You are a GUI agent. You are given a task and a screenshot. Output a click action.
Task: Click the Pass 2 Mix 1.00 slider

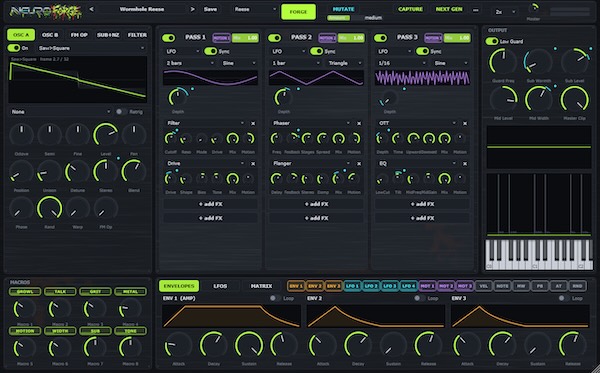[351, 37]
